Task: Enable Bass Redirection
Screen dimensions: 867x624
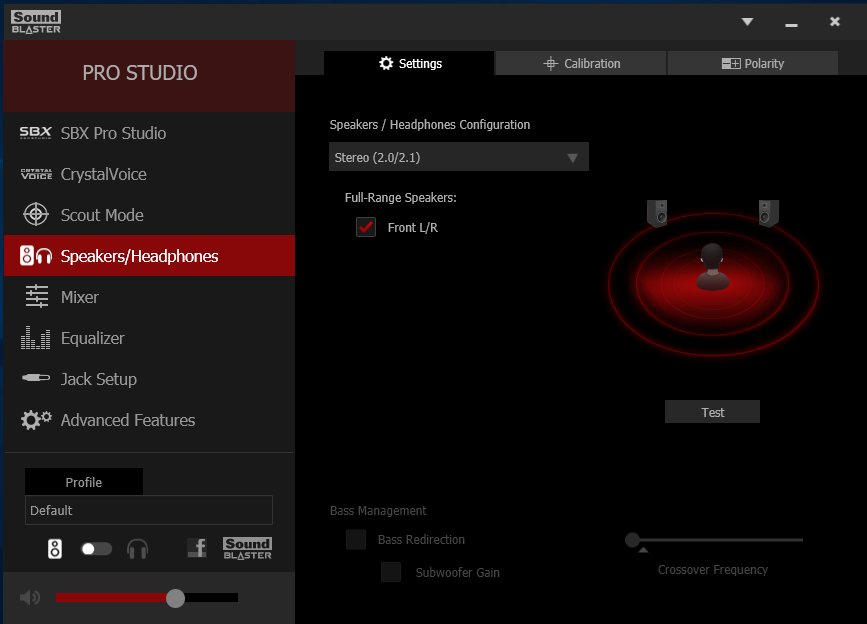Action: tap(355, 539)
